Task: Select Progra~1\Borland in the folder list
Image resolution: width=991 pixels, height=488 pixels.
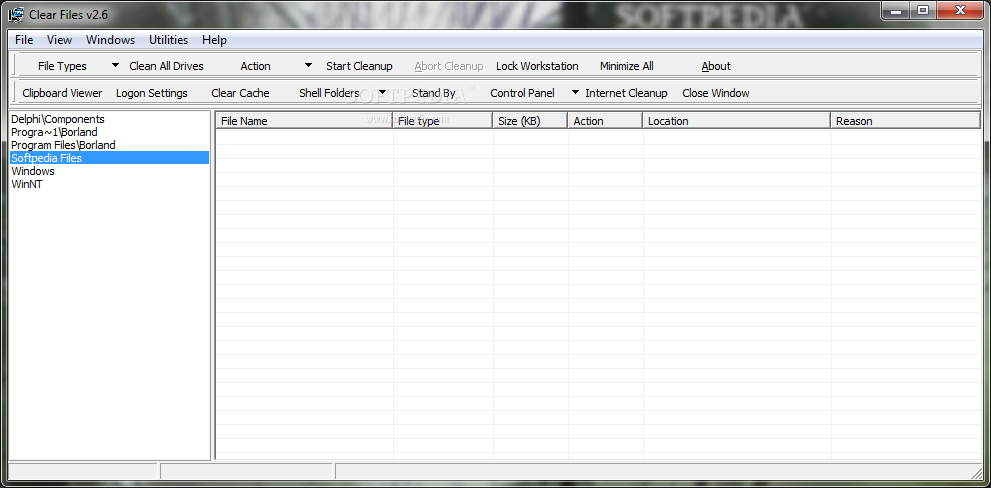Action: (109, 132)
